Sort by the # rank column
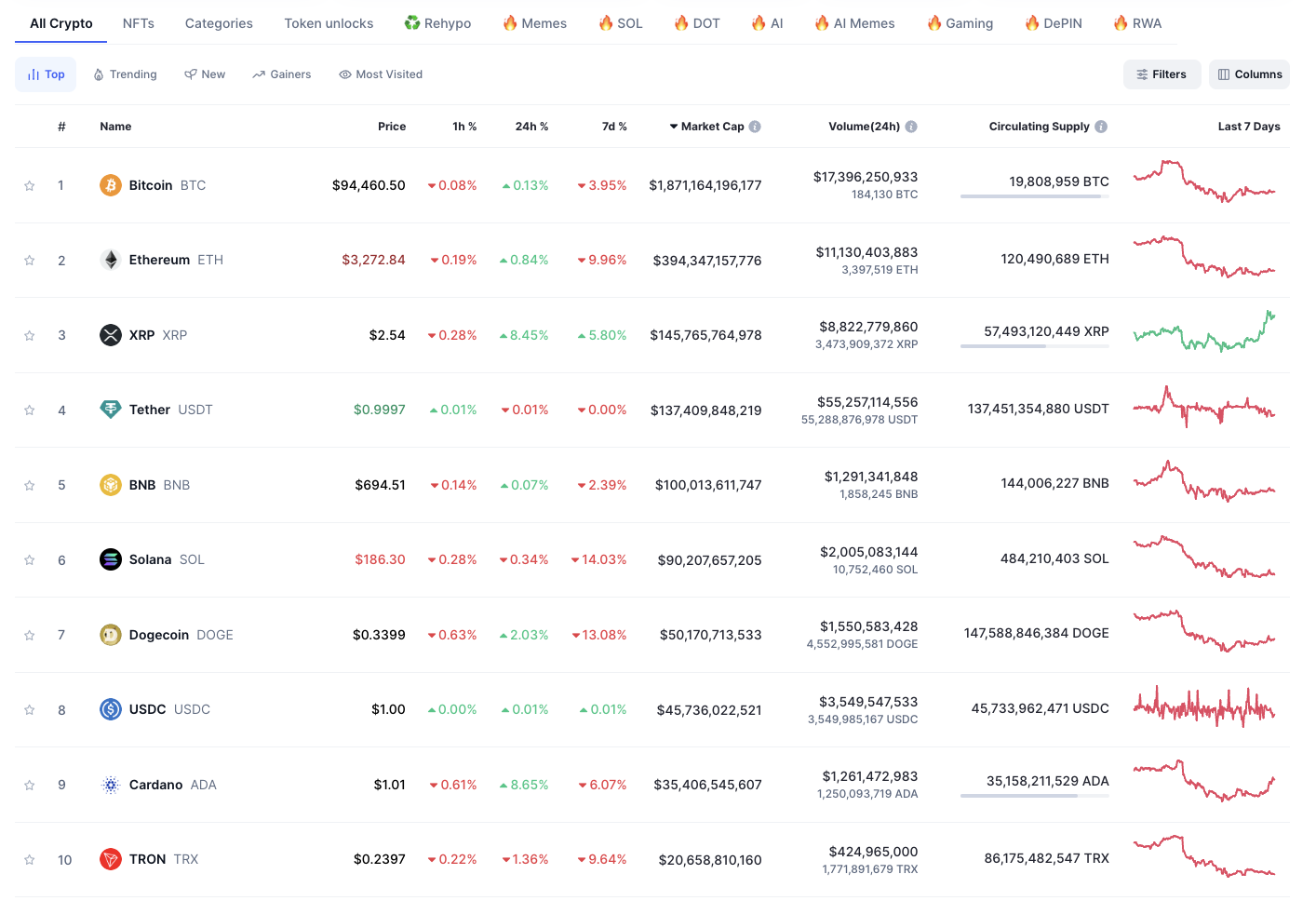1316x901 pixels. coord(61,127)
